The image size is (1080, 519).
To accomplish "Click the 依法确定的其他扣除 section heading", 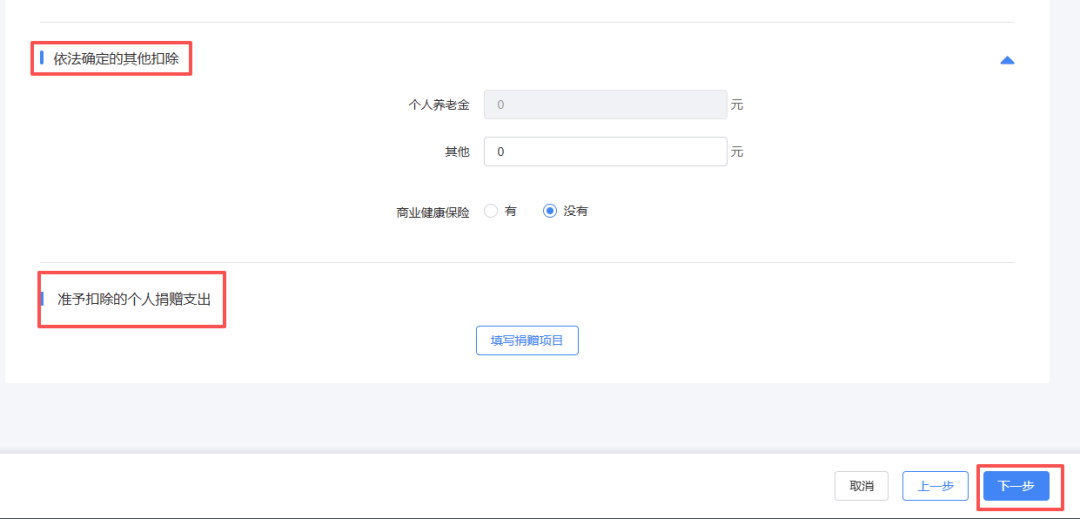I will 116,59.
